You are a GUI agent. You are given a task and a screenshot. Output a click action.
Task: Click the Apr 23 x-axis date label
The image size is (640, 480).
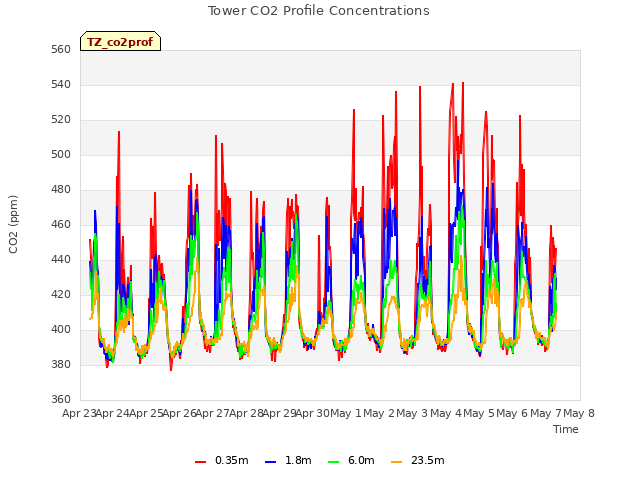click(x=79, y=413)
